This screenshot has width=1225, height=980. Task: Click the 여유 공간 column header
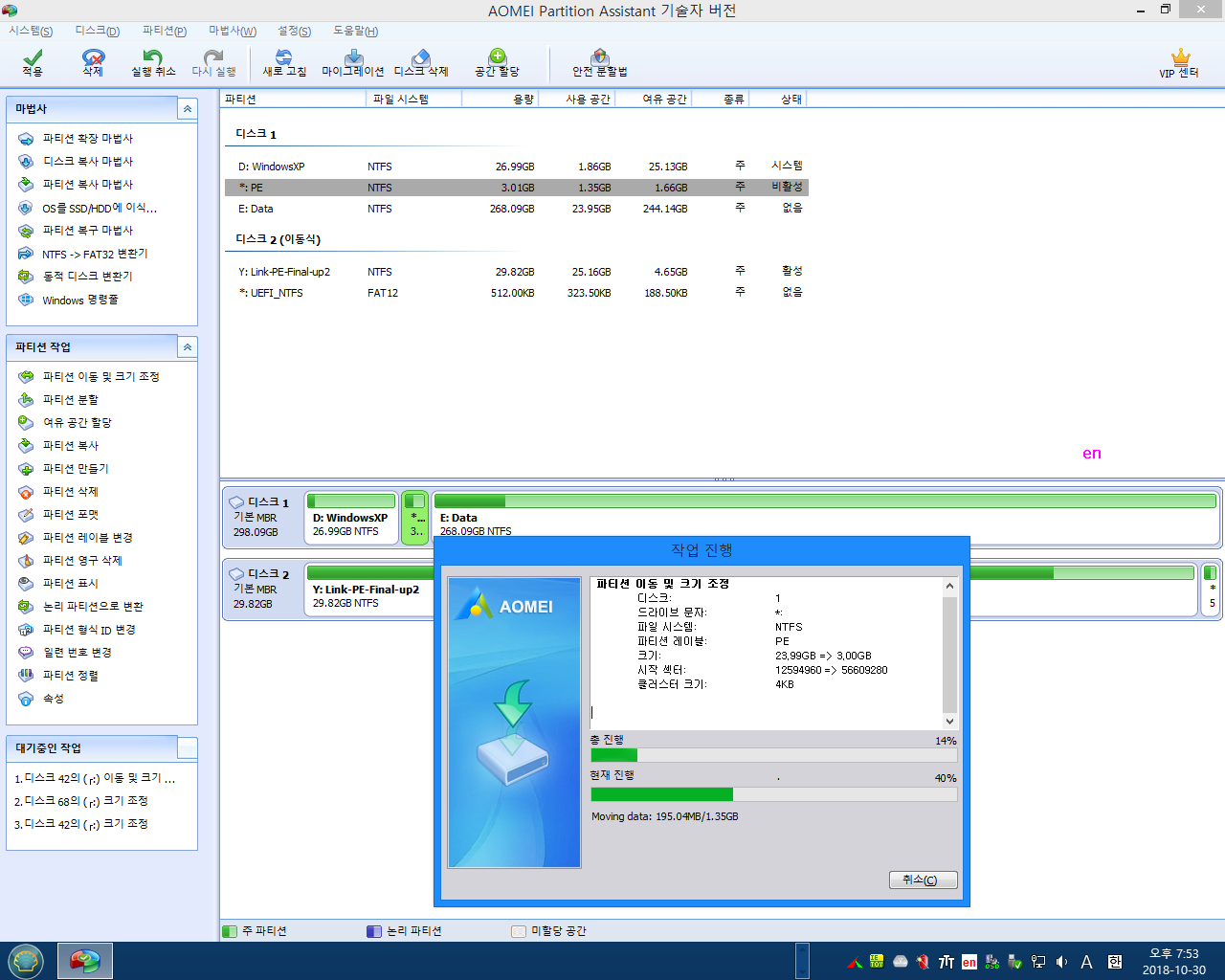pos(654,100)
